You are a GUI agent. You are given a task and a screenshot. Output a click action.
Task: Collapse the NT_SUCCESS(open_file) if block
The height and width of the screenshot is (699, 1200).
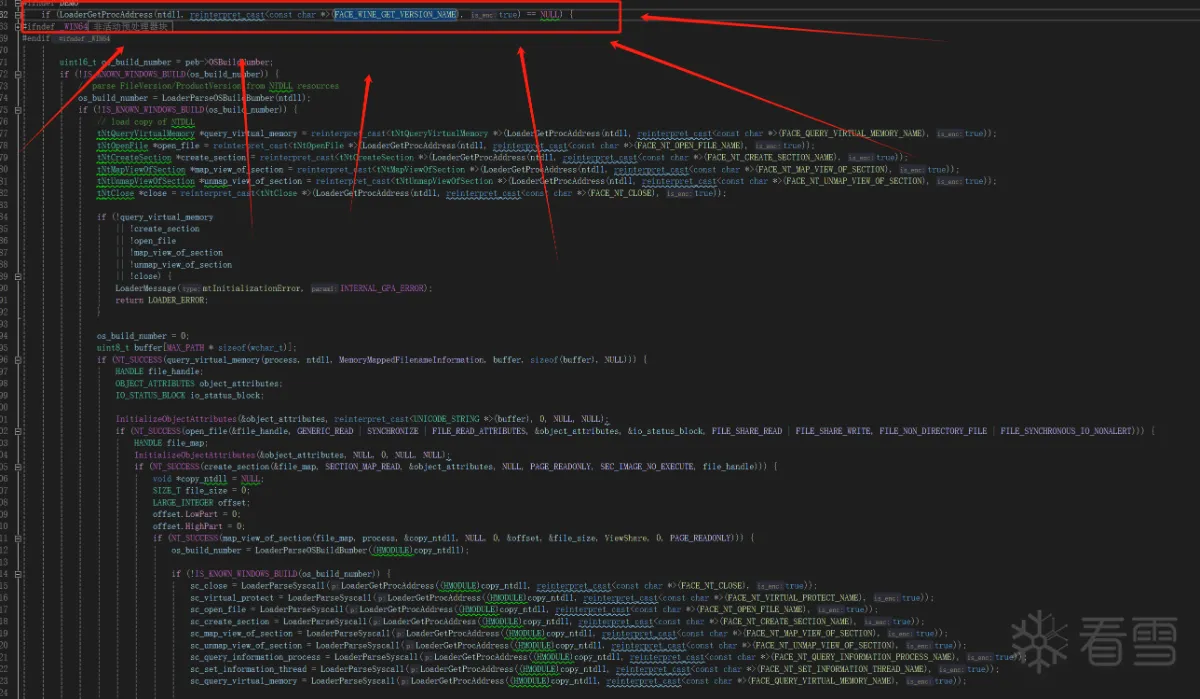pyautogui.click(x=18, y=432)
